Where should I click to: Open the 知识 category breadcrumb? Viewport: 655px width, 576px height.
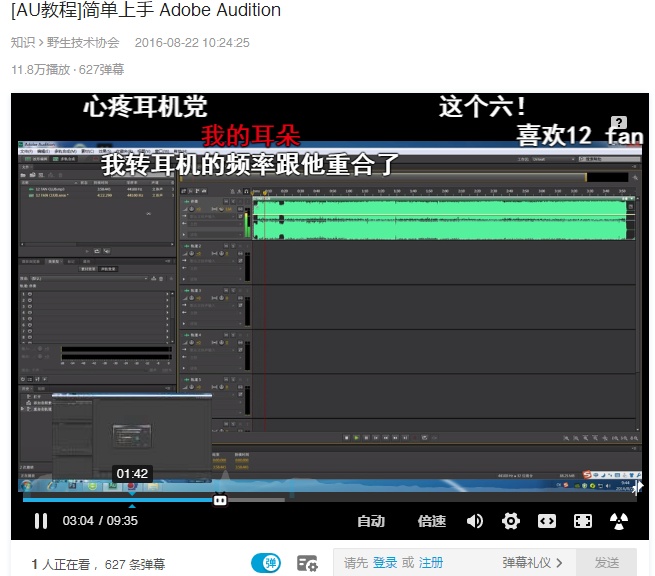tap(23, 43)
